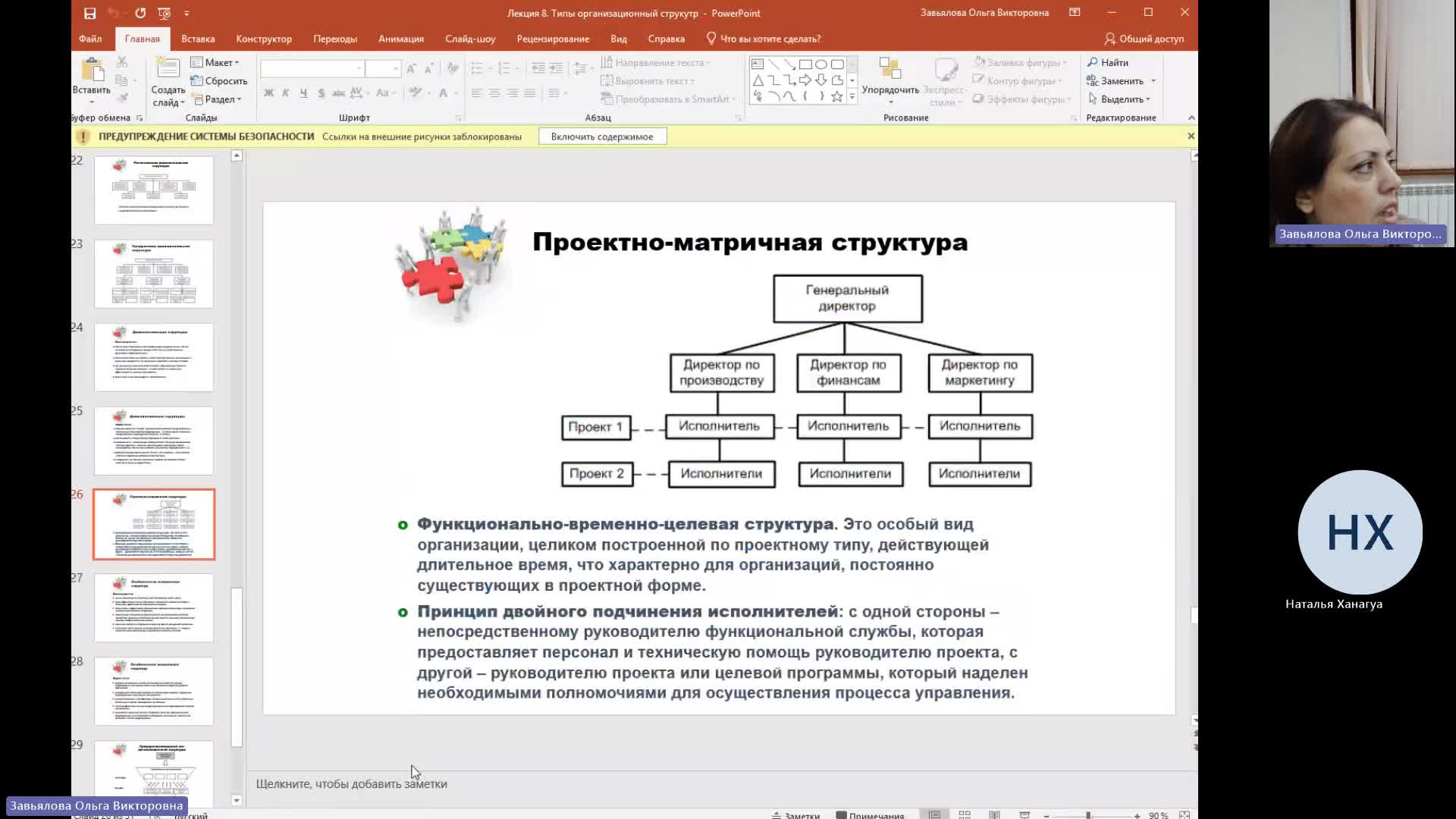Select the arrow line shape in gallery
The height and width of the screenshot is (819, 1456).
(x=789, y=64)
